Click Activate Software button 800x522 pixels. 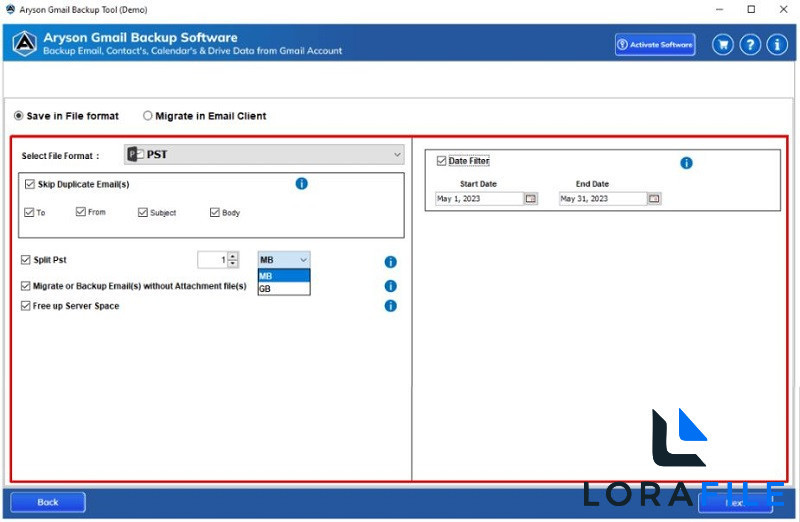655,44
